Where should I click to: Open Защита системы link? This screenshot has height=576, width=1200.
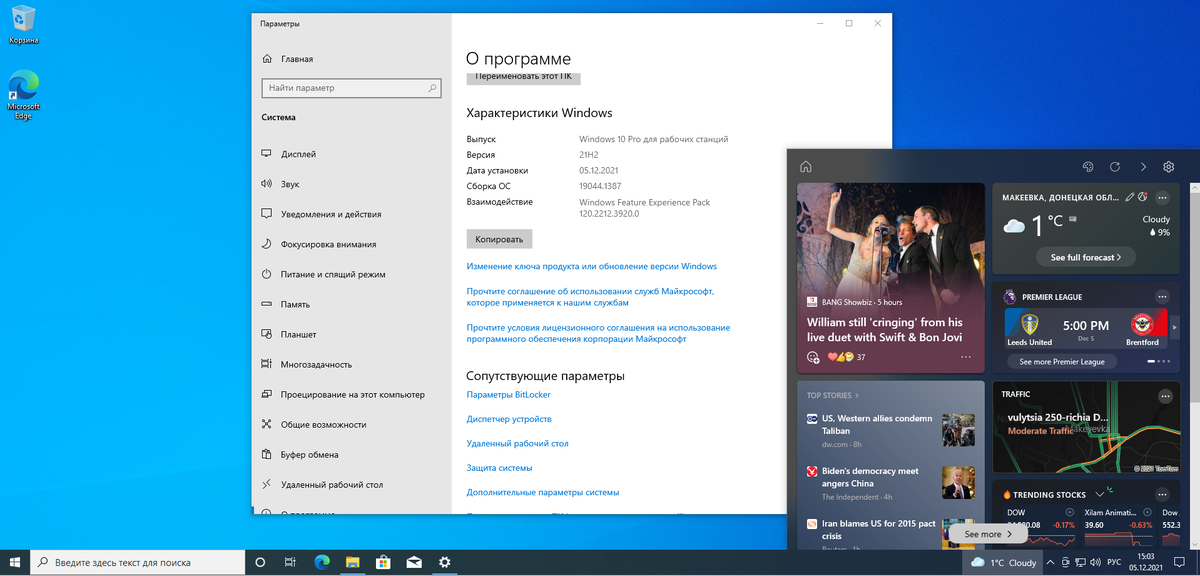pos(499,467)
